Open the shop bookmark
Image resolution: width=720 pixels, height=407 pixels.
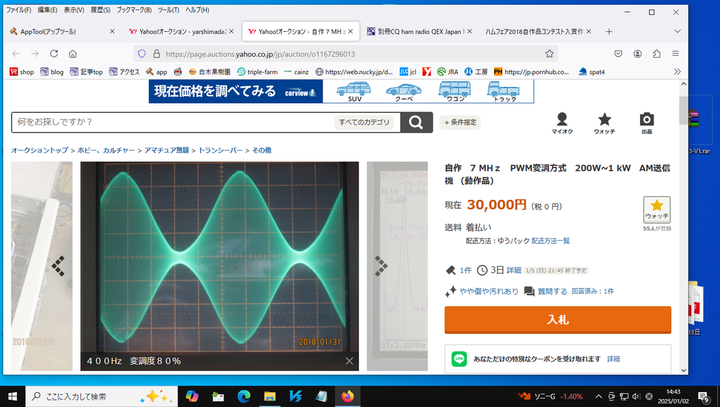(22, 72)
